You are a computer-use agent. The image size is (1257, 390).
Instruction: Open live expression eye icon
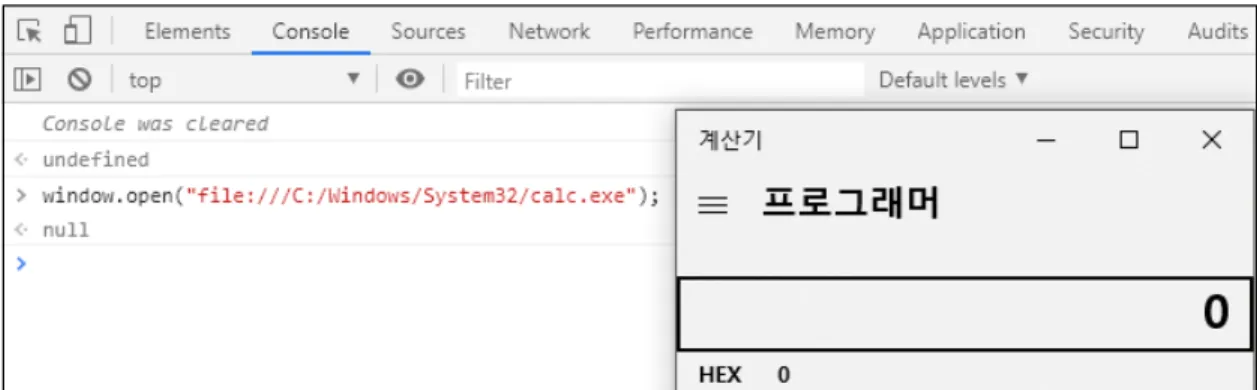pyautogui.click(x=409, y=80)
